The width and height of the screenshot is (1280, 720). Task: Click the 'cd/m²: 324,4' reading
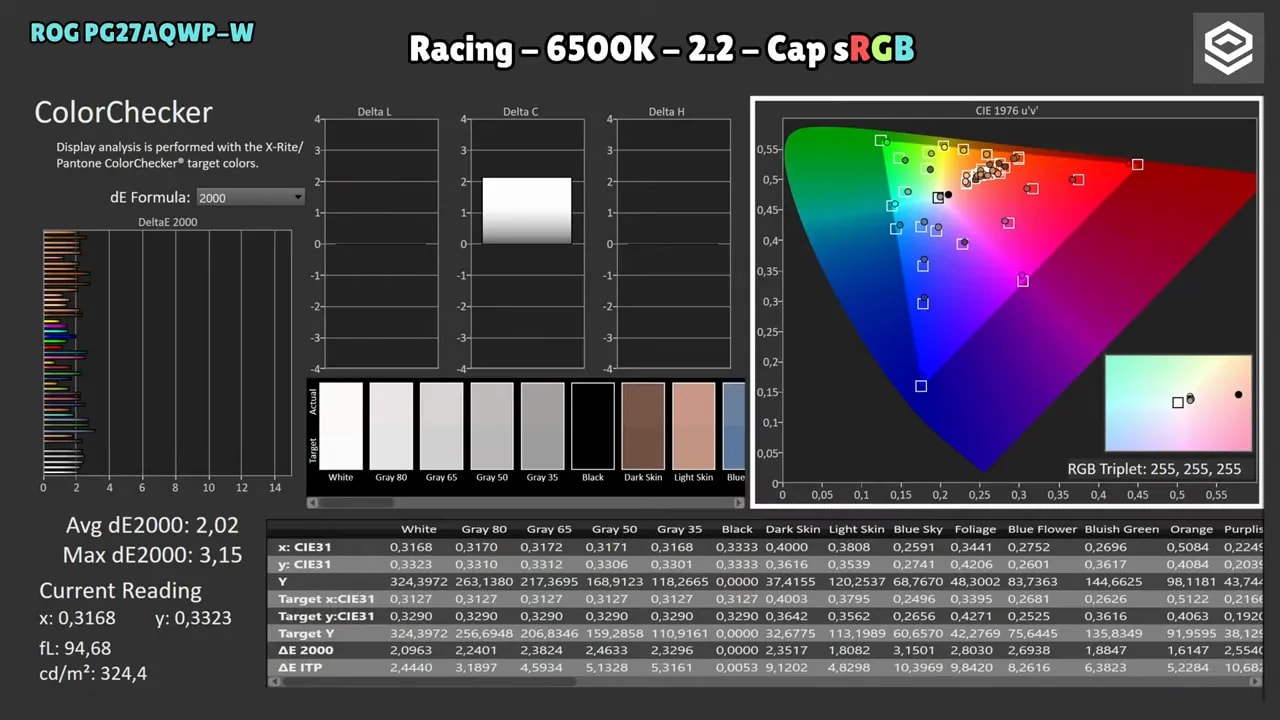pyautogui.click(x=93, y=673)
